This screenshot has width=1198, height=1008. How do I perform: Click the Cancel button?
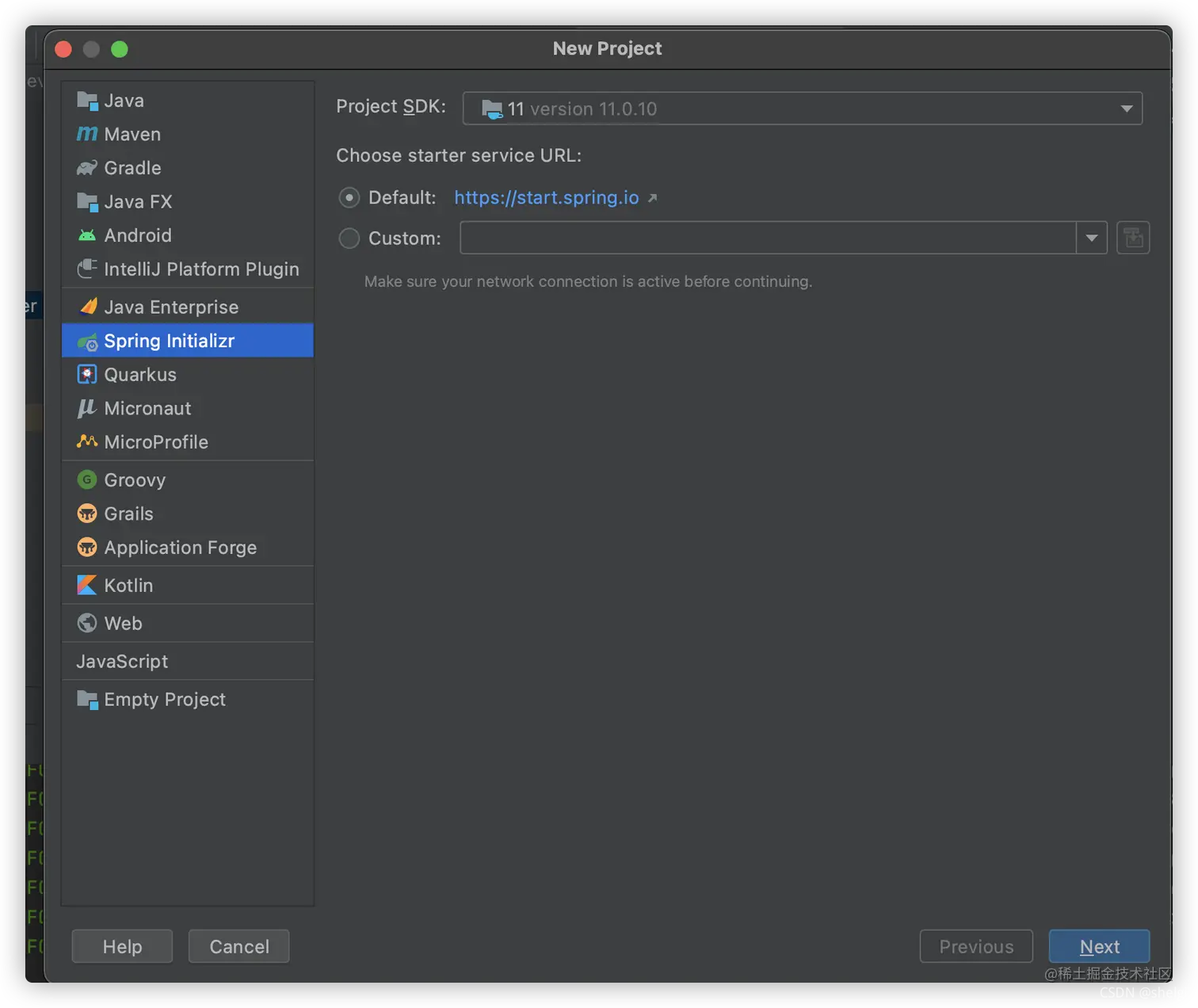pyautogui.click(x=238, y=946)
